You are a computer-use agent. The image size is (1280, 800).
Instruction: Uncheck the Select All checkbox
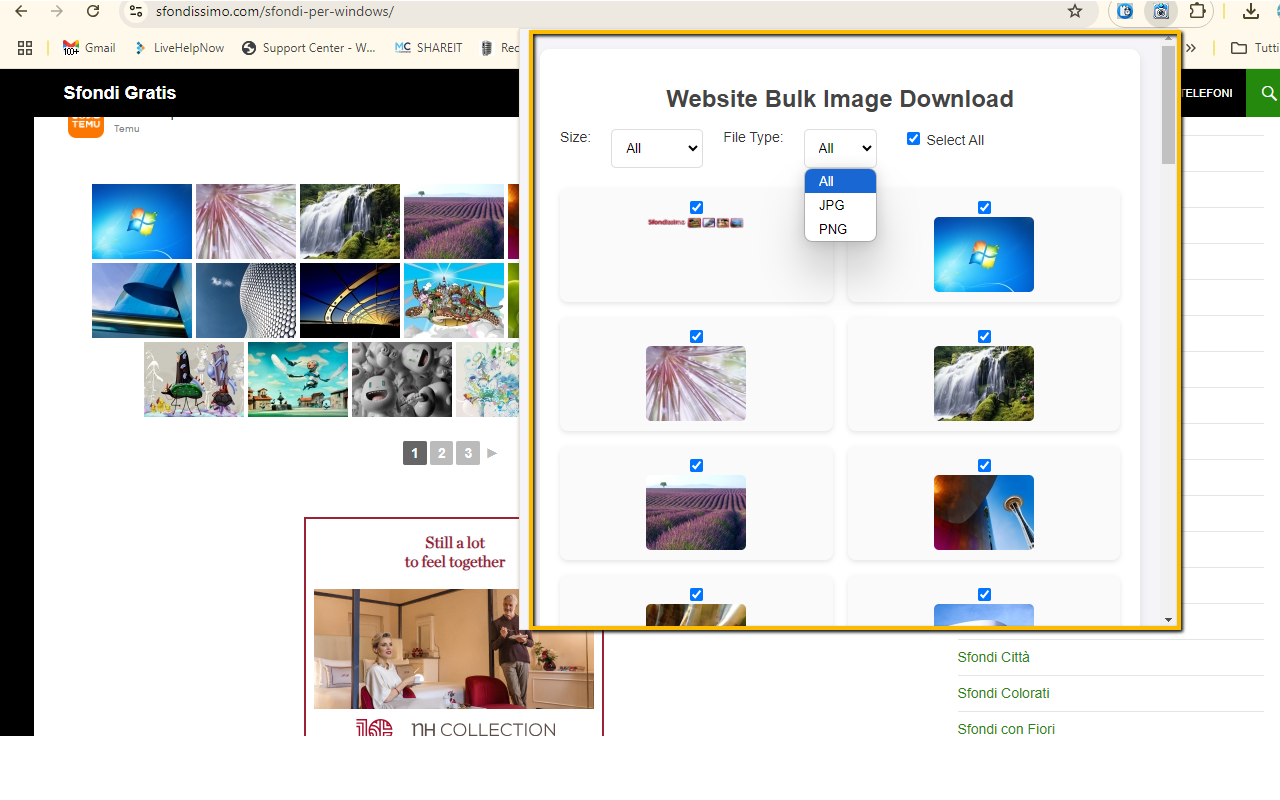[x=913, y=138]
